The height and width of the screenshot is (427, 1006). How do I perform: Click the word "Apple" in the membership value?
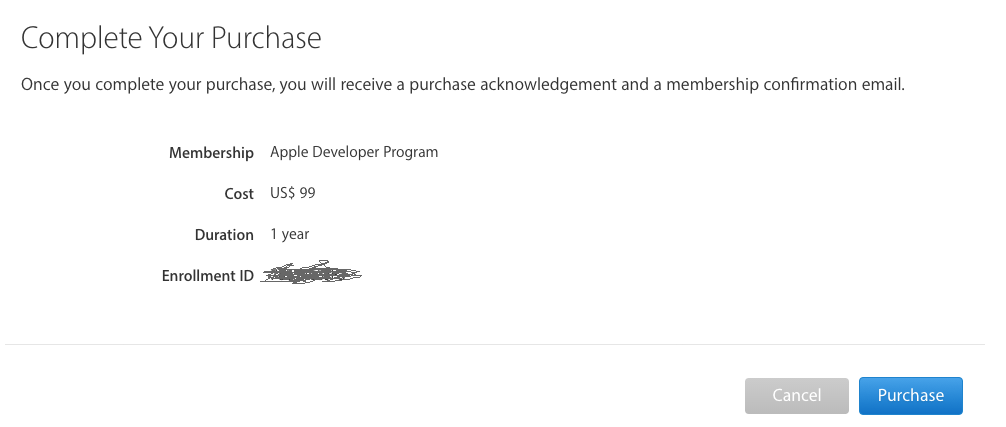point(290,152)
